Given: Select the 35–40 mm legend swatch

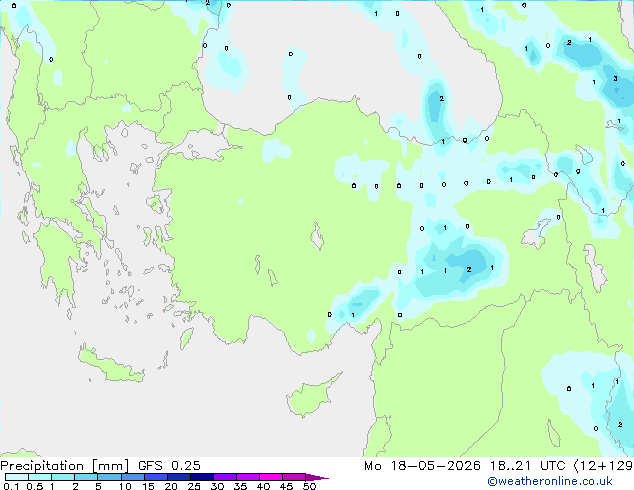Looking at the screenshot, I should [x=248, y=477].
